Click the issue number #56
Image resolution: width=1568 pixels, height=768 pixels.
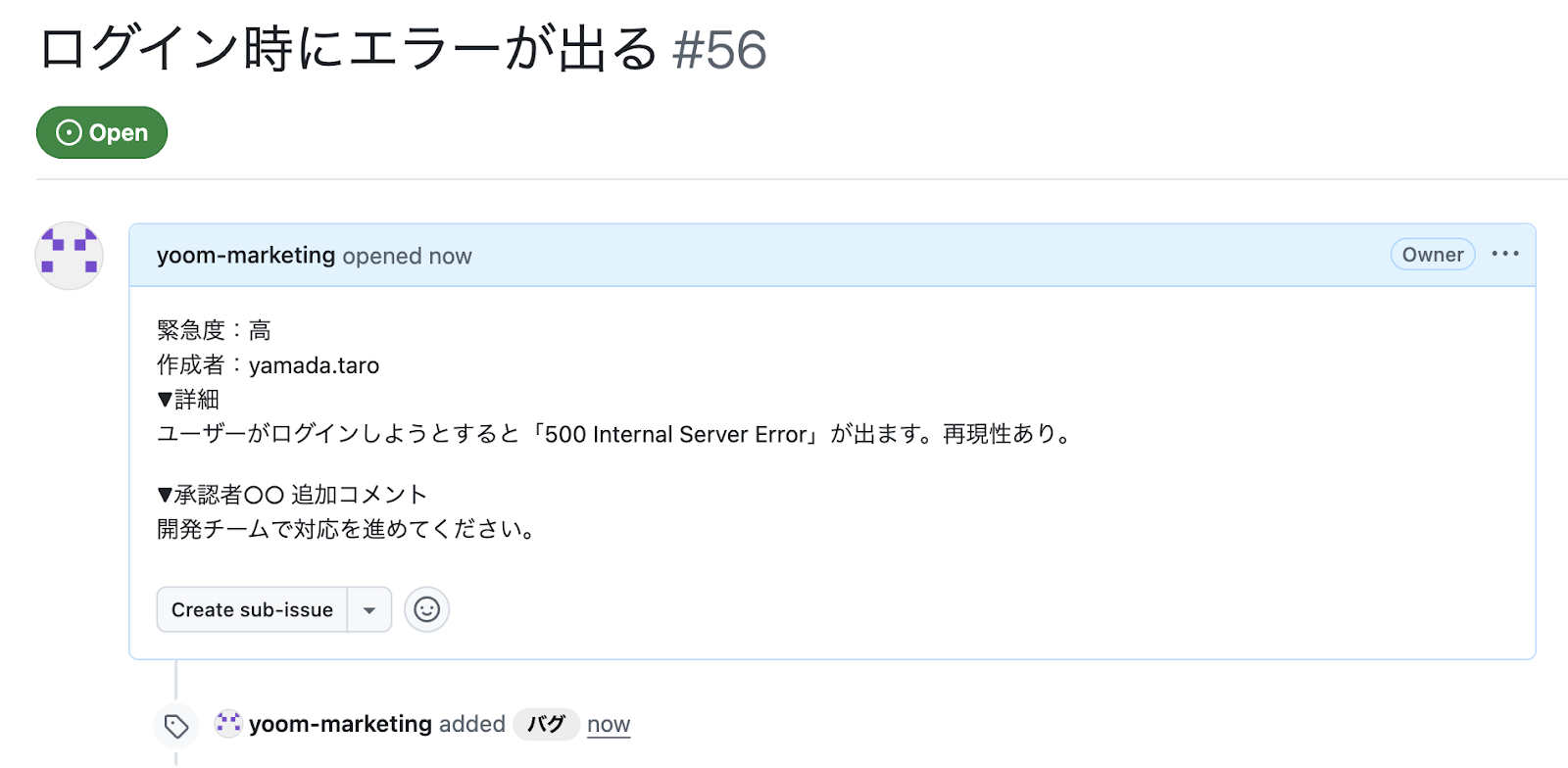click(719, 50)
